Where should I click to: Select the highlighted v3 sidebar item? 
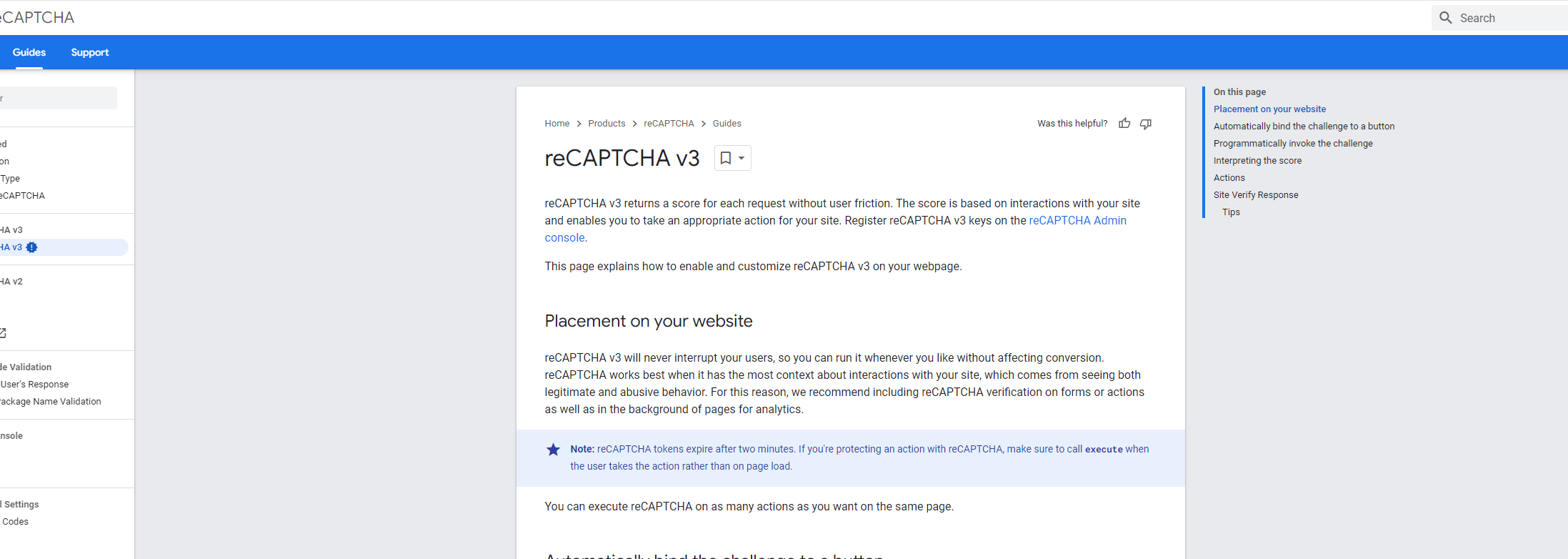(x=63, y=247)
